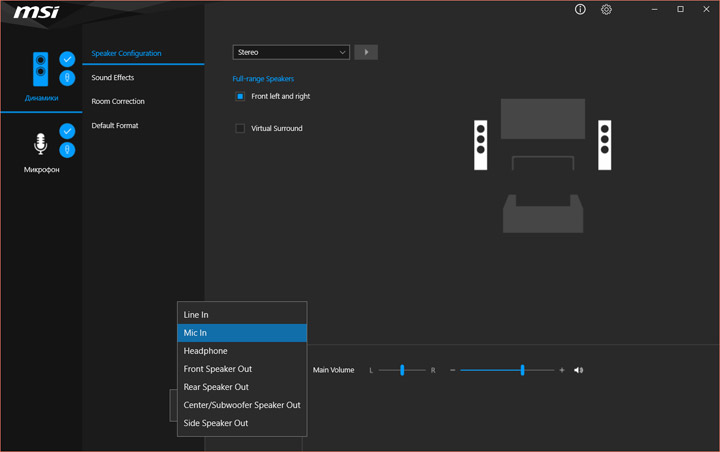
Task: Choose Line In from the menu
Action: tap(242, 315)
